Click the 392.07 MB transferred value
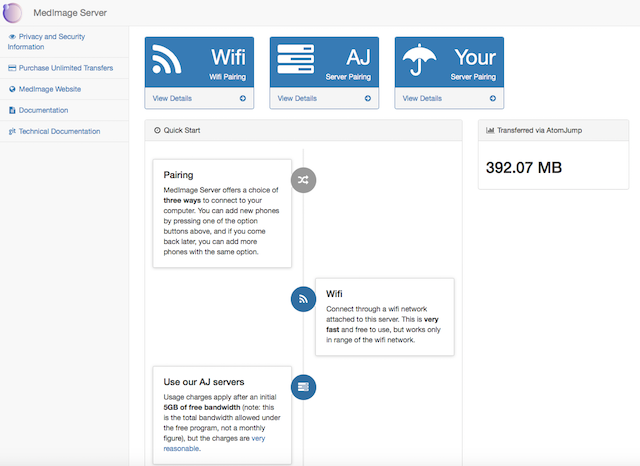 [x=524, y=167]
